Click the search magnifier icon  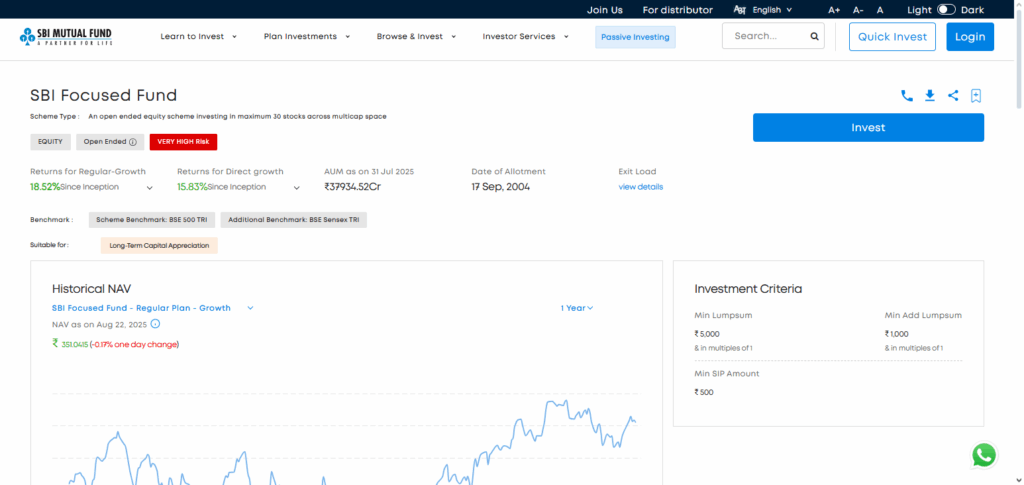[814, 37]
